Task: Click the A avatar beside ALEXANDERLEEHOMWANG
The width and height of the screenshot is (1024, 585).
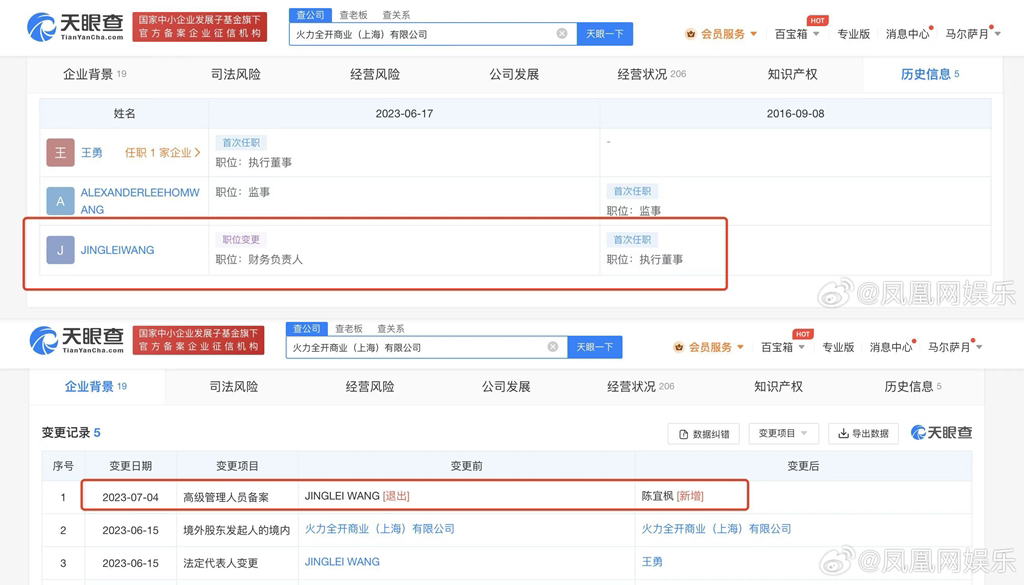Action: [x=60, y=201]
